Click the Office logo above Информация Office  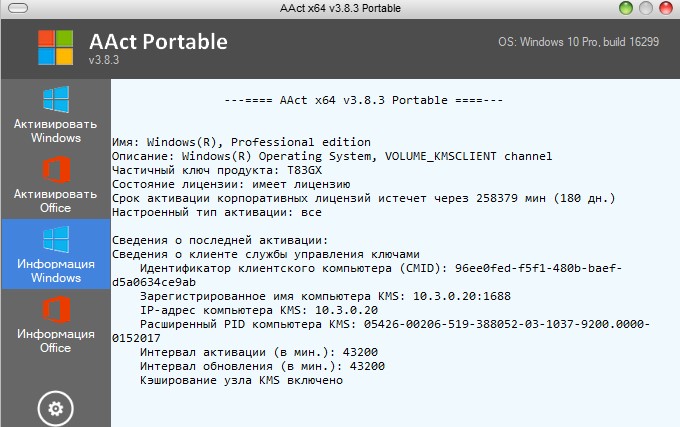tap(55, 310)
